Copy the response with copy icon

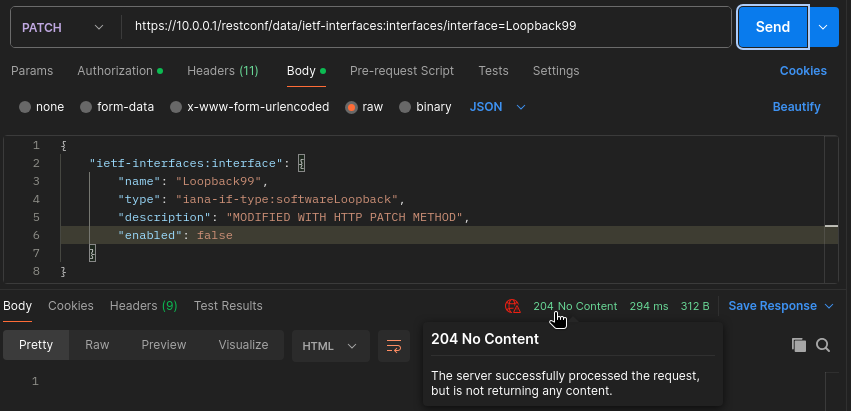pyautogui.click(x=798, y=345)
